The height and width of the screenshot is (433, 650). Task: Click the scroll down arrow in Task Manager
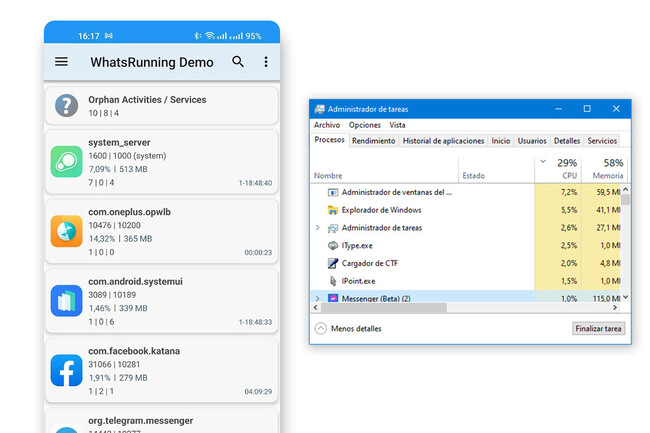(626, 297)
